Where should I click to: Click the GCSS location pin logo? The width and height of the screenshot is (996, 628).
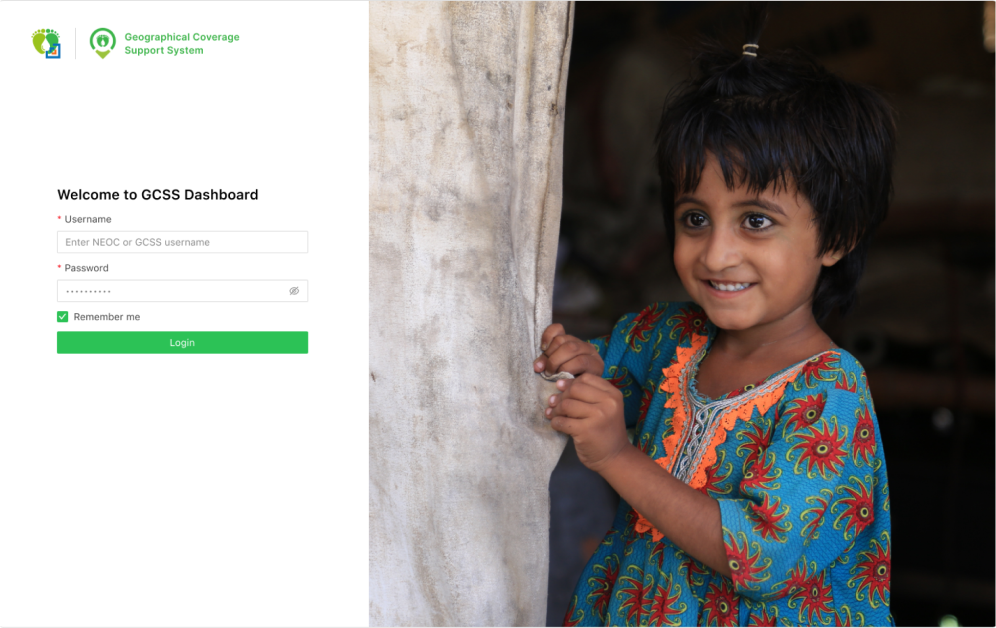point(102,43)
